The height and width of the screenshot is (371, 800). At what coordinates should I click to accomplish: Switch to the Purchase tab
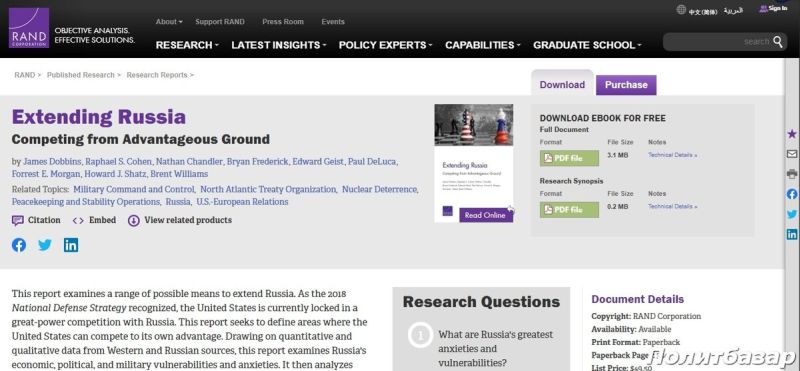pos(626,85)
